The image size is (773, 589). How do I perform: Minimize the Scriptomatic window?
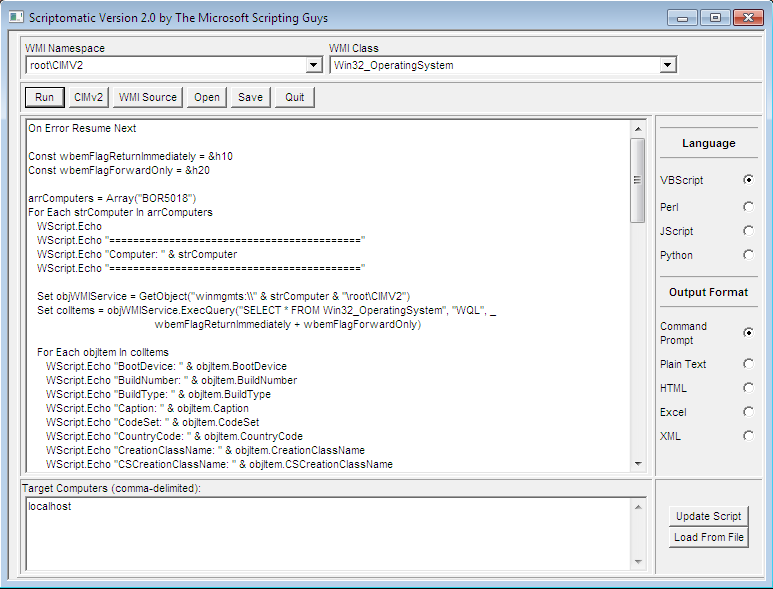coord(682,18)
